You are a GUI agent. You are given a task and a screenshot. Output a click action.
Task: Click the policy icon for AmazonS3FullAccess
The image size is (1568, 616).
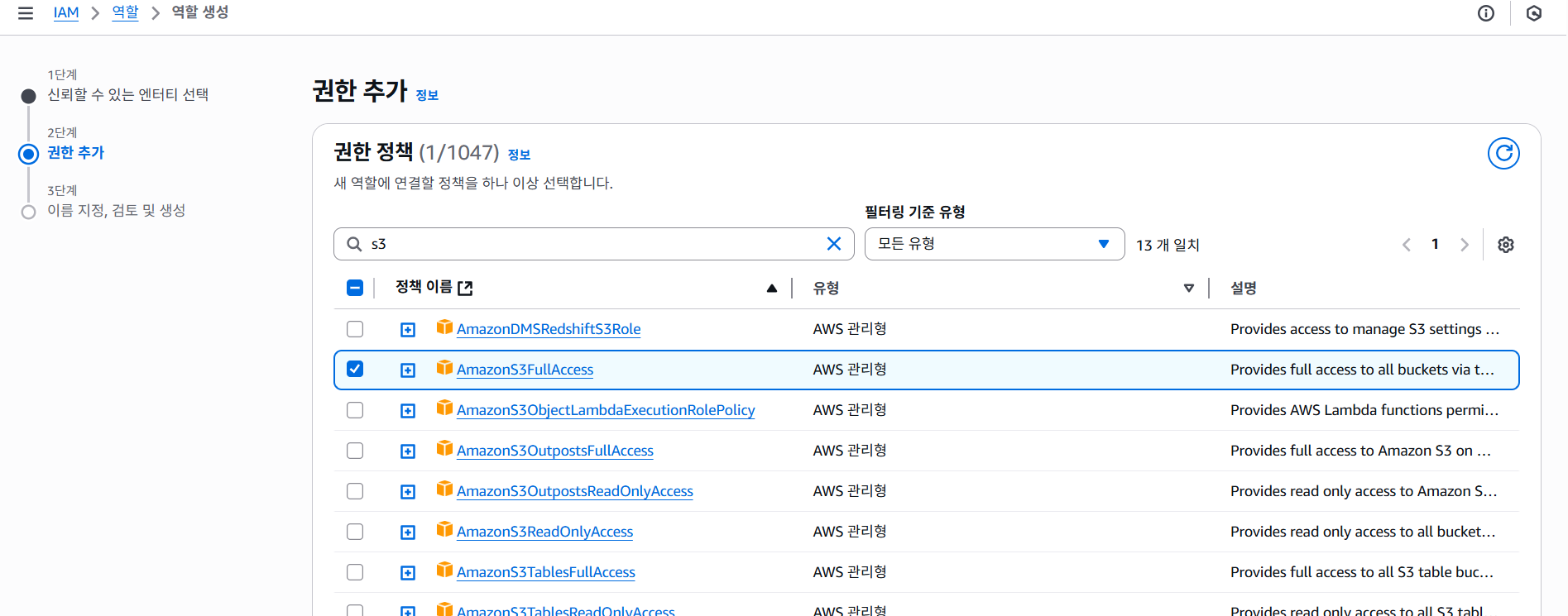pos(444,367)
